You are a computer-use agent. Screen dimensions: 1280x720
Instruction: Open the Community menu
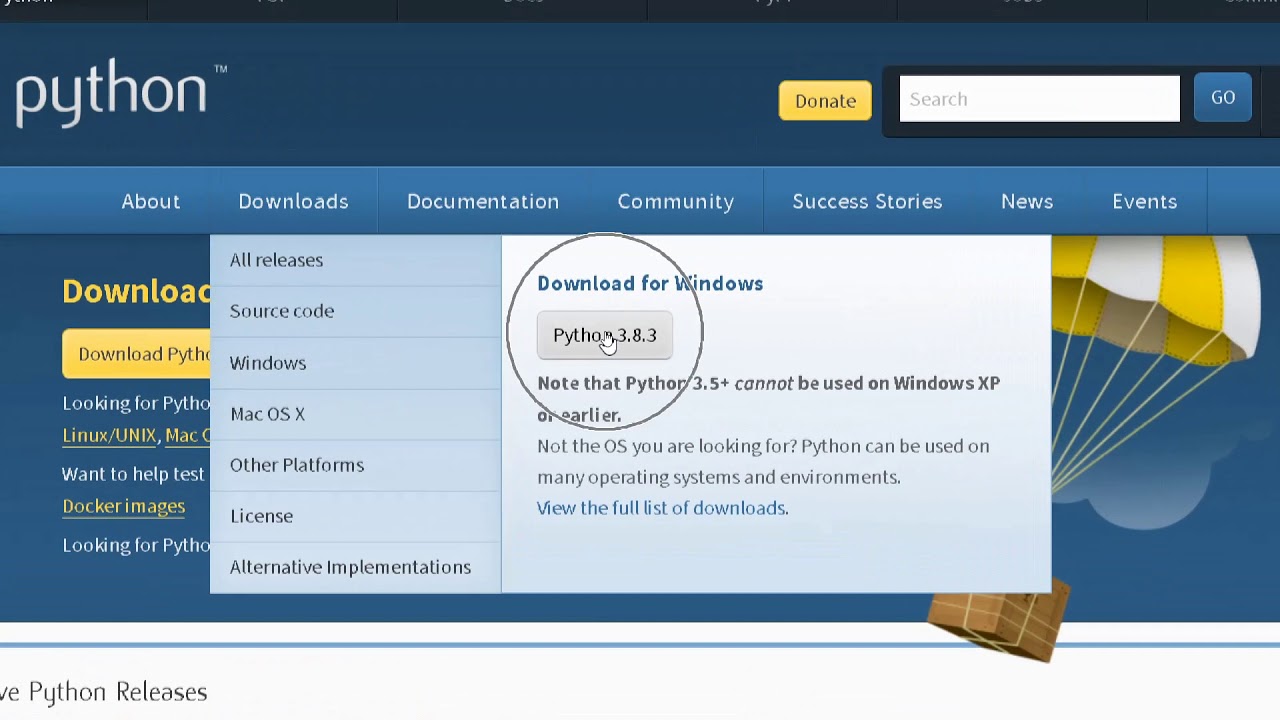[x=676, y=201]
